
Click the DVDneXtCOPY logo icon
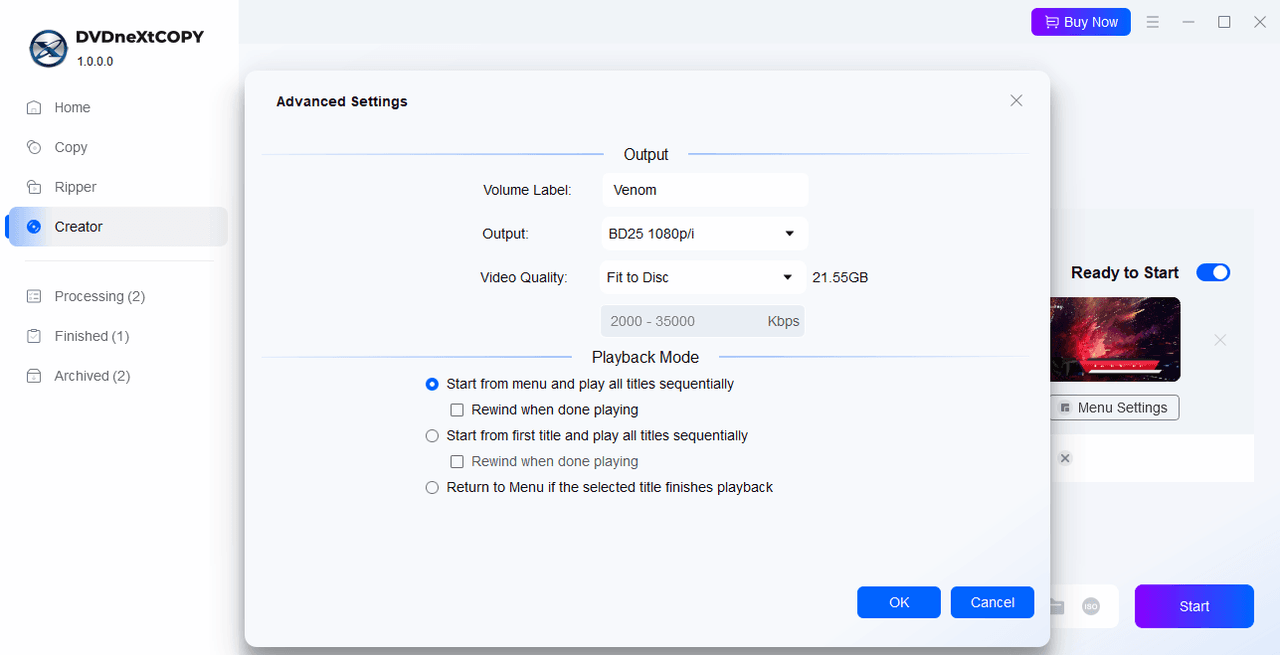click(48, 48)
